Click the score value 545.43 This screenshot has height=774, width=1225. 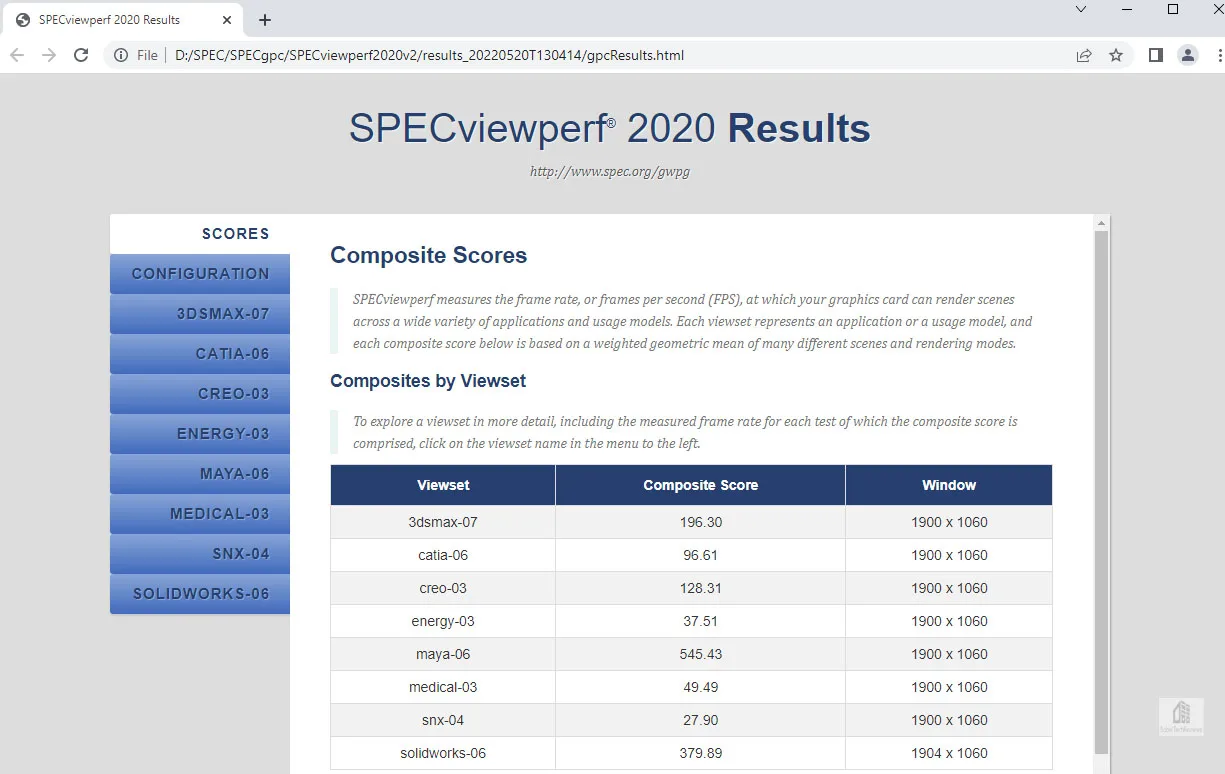pos(700,654)
